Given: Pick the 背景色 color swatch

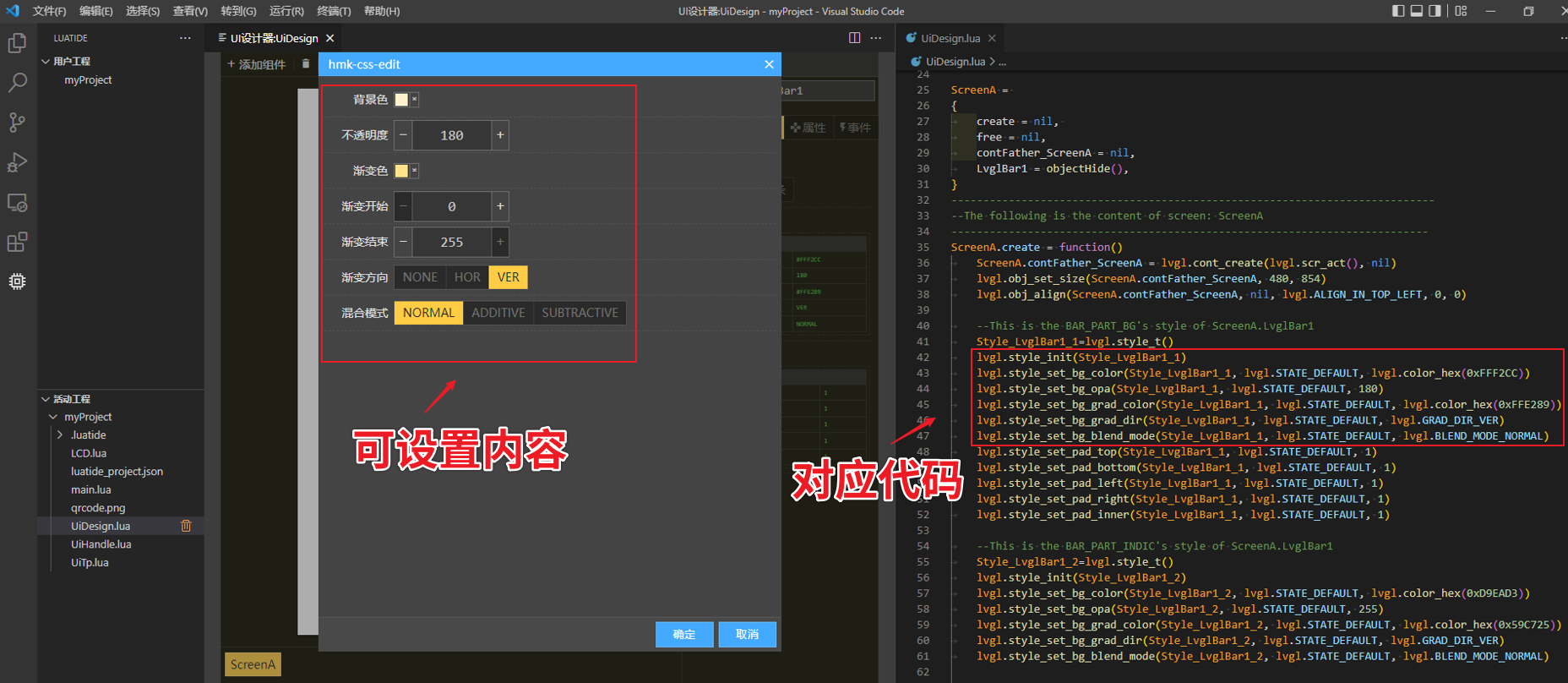Looking at the screenshot, I should pos(401,100).
